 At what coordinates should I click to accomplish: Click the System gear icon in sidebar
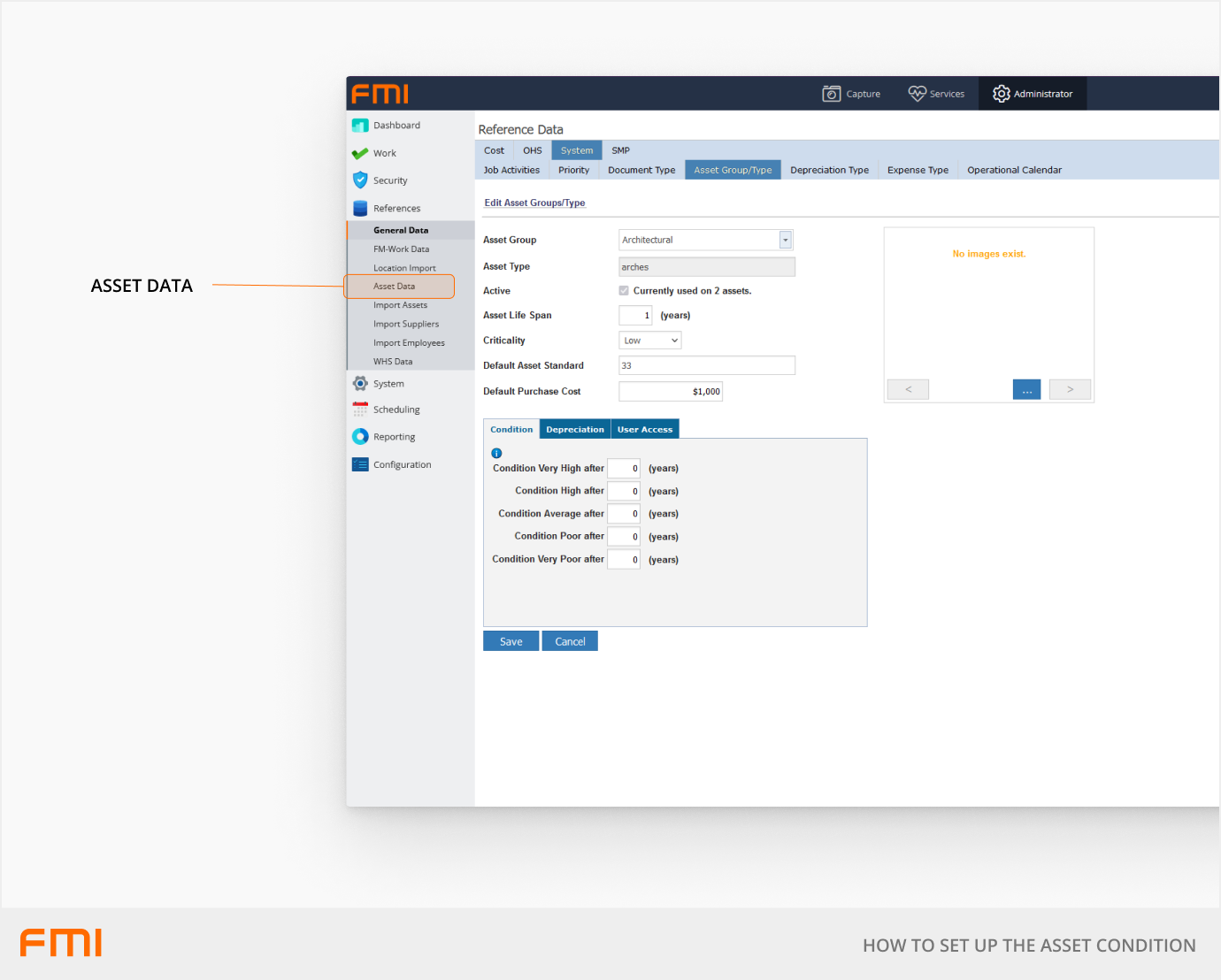(360, 384)
